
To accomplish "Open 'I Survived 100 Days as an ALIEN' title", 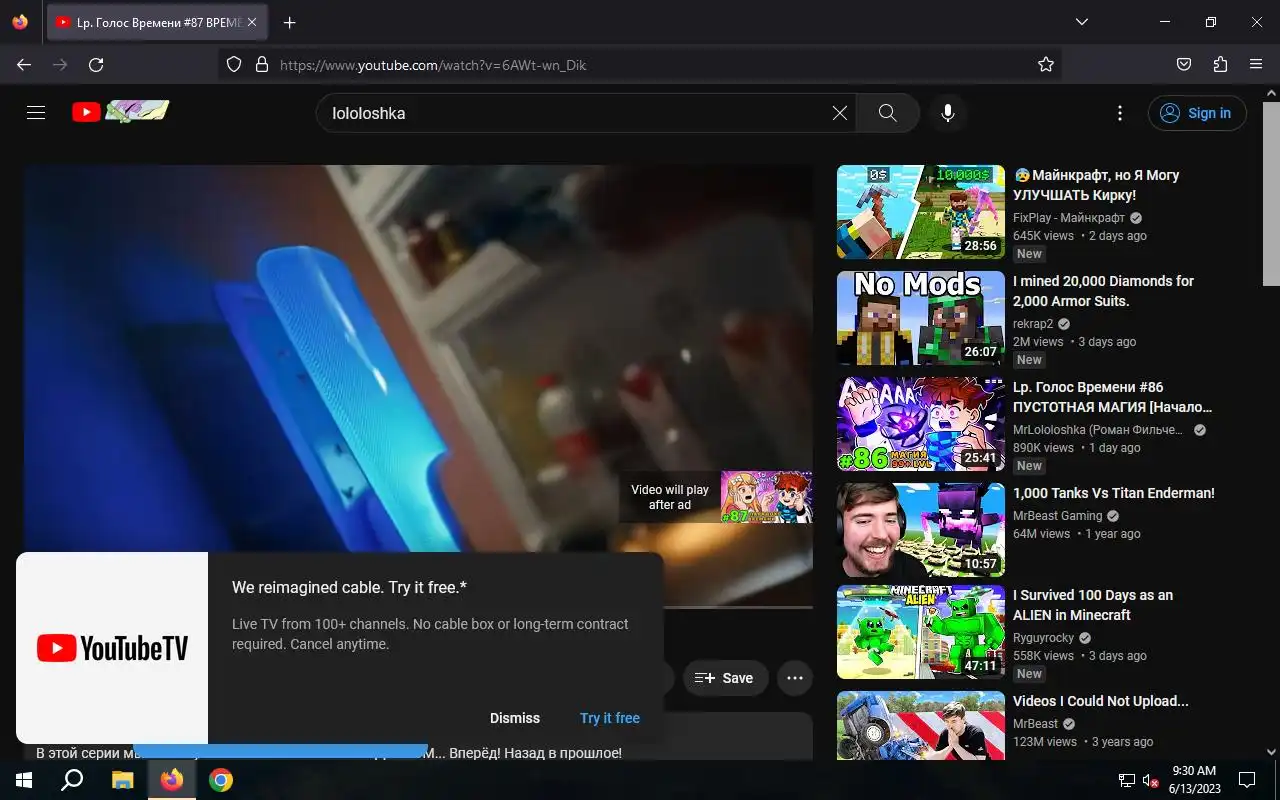I will pos(1093,605).
